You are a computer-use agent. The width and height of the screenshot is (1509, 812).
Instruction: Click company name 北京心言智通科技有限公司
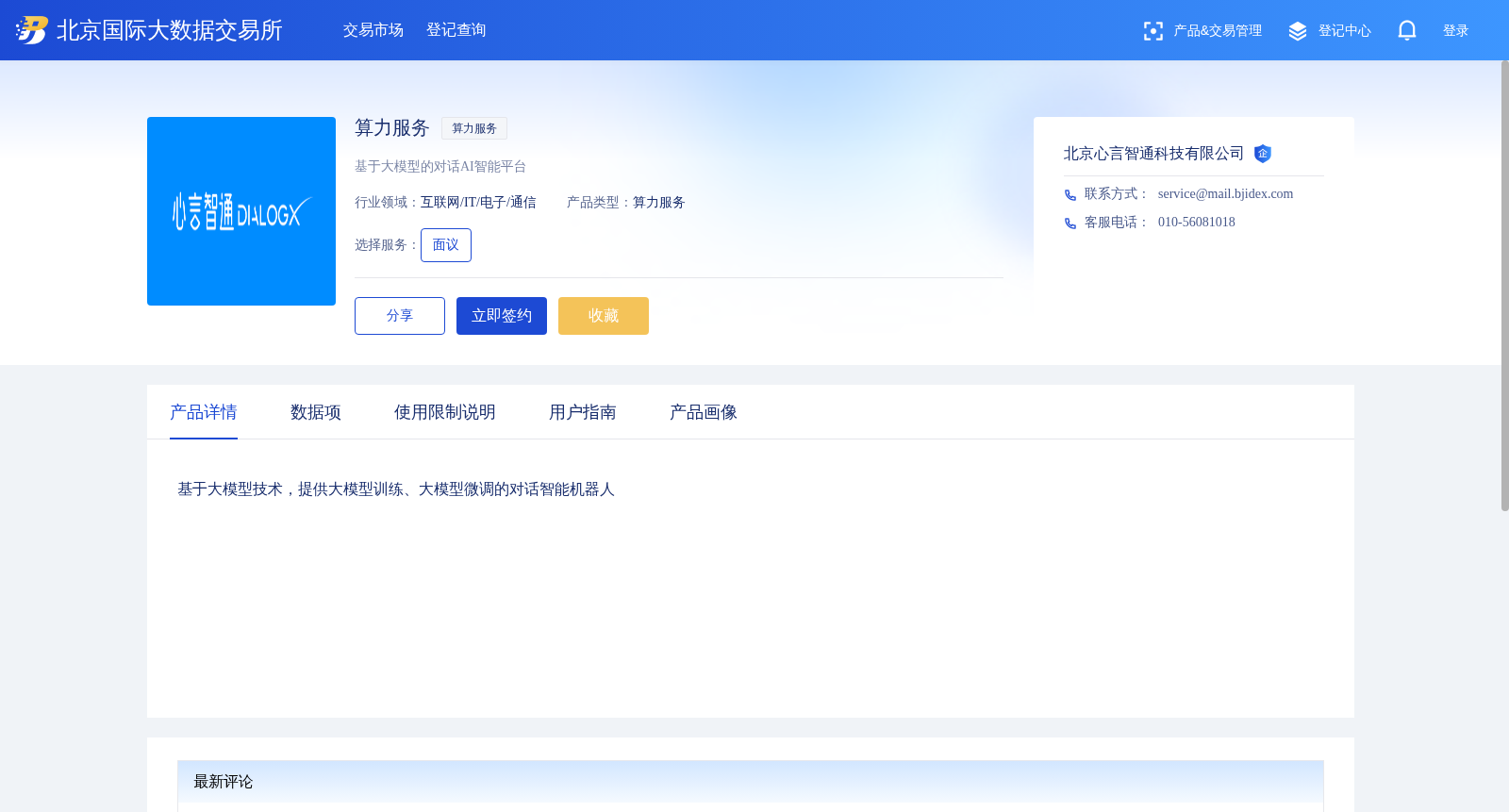point(1153,154)
